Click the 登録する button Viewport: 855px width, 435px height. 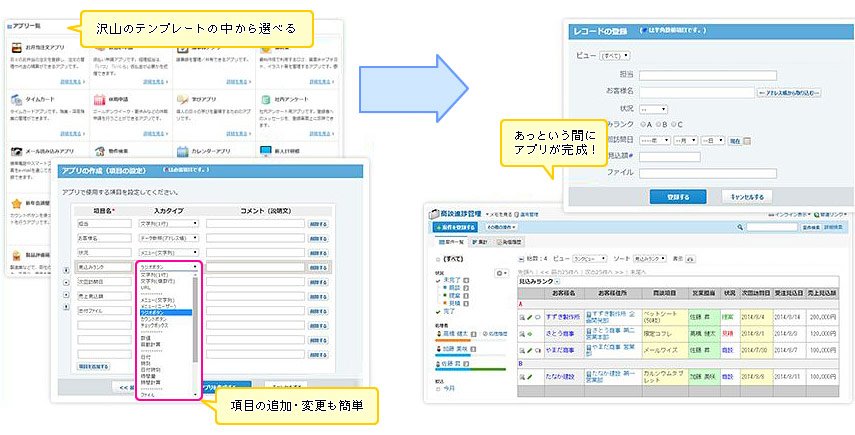[x=678, y=197]
